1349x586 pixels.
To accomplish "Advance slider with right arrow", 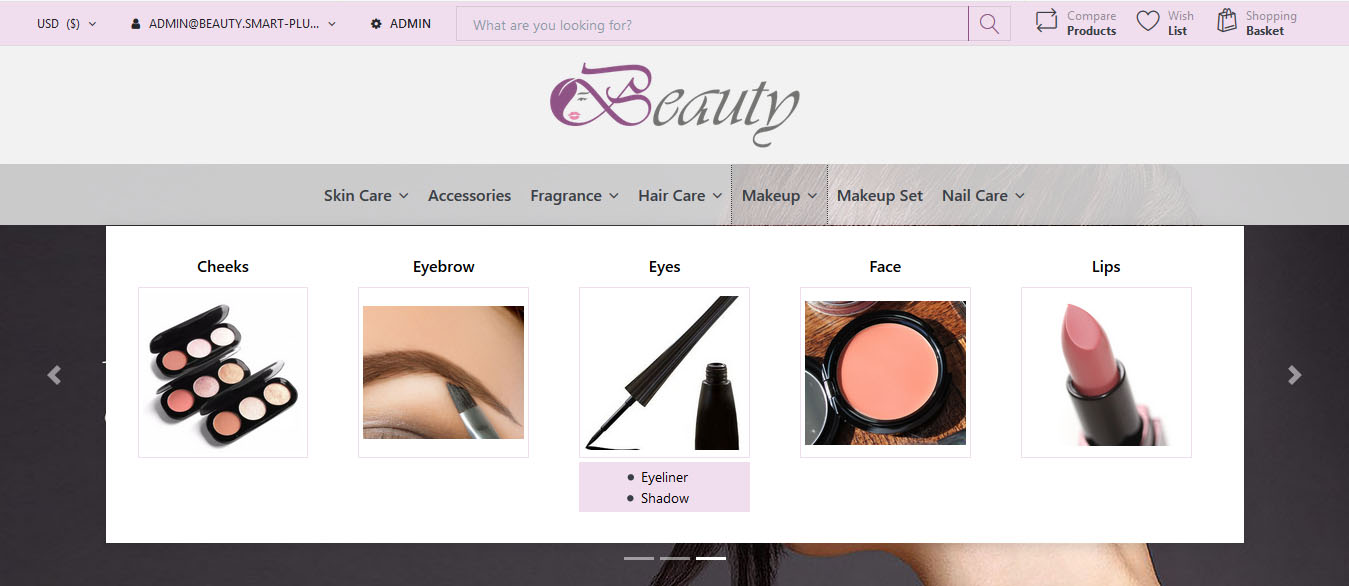I will coord(1294,375).
